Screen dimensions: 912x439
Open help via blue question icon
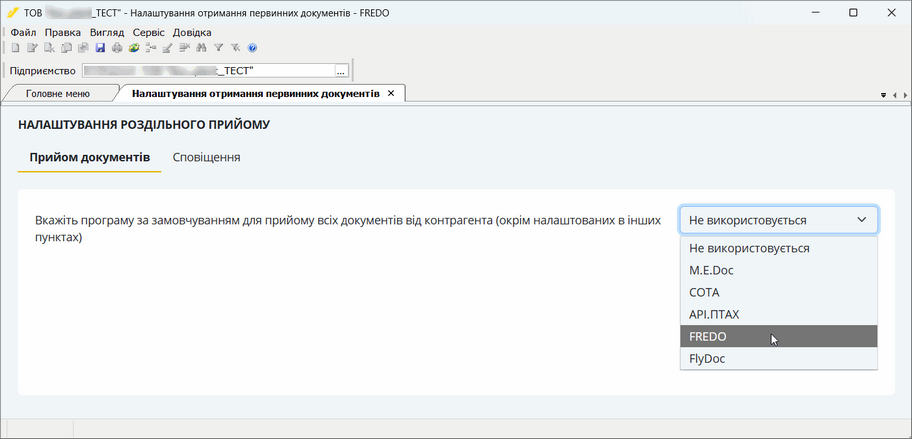click(252, 48)
